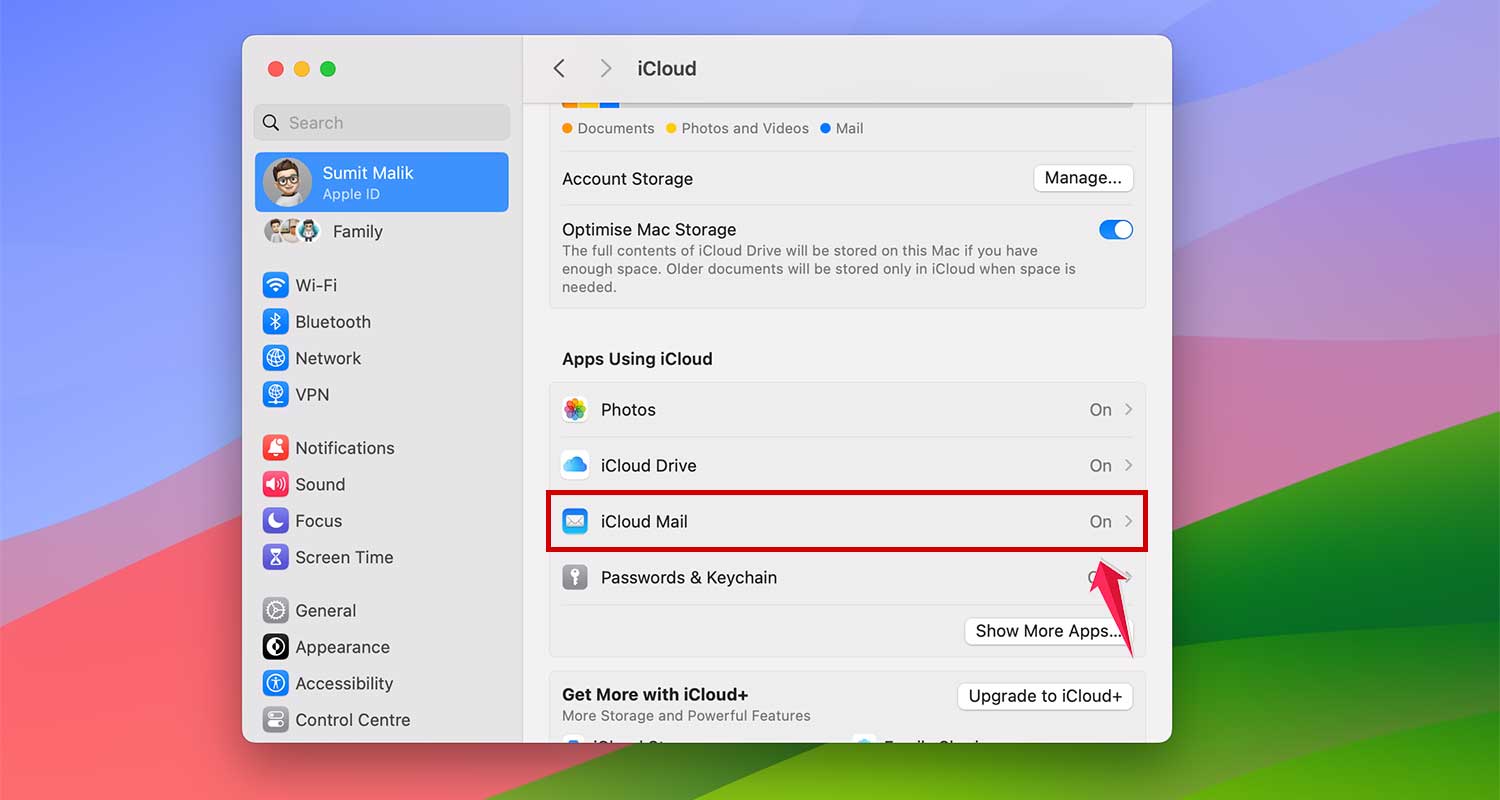Open VPN settings from the sidebar
The width and height of the screenshot is (1500, 800).
(x=275, y=394)
